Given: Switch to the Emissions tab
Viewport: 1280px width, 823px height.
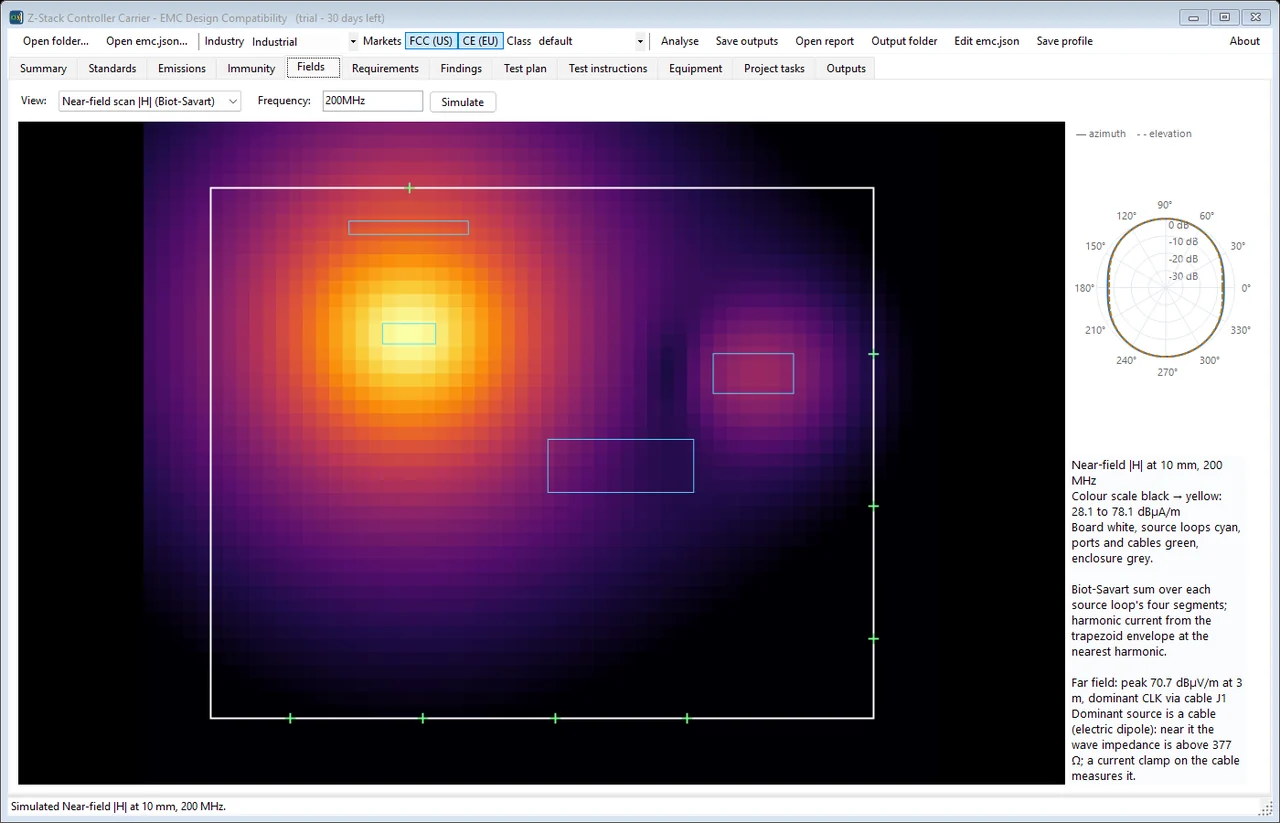Looking at the screenshot, I should click(182, 68).
